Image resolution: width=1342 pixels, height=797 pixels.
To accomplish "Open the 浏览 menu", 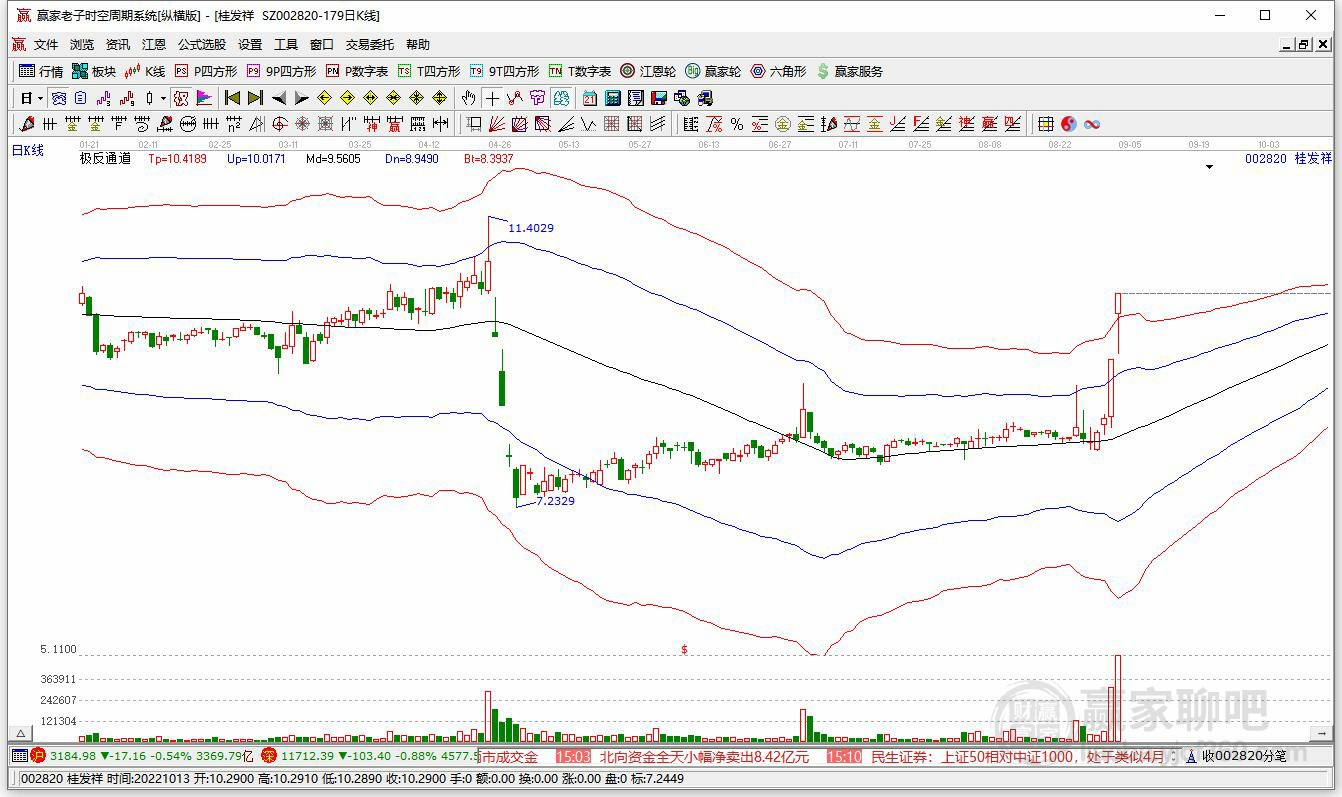I will coord(82,45).
